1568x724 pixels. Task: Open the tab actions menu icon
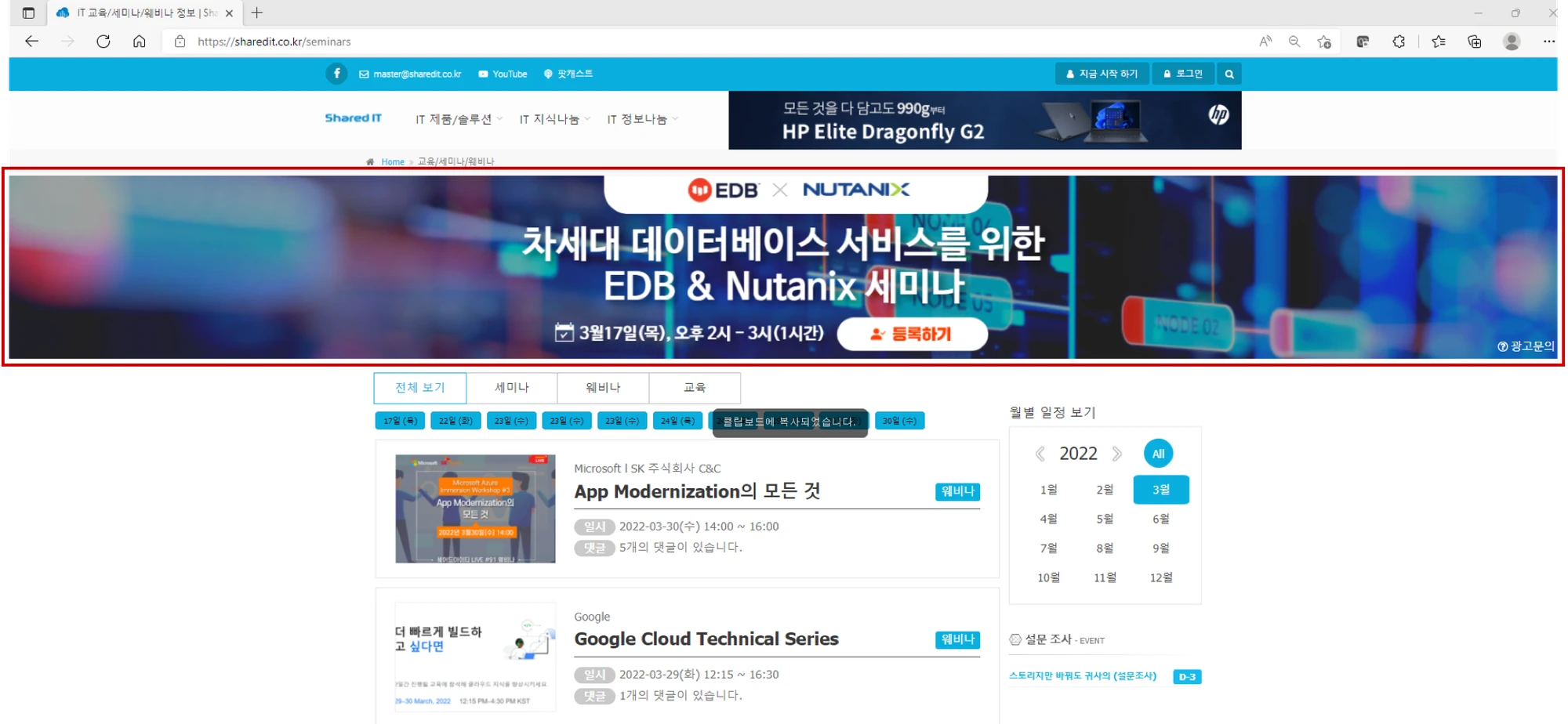point(28,13)
